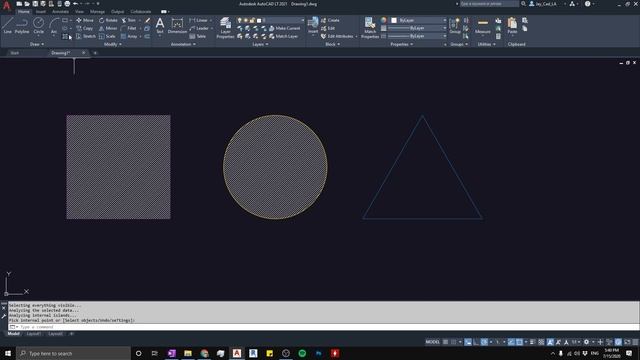This screenshot has height=360, width=640.
Task: Click the Paste clipboard tool
Action: (512, 26)
